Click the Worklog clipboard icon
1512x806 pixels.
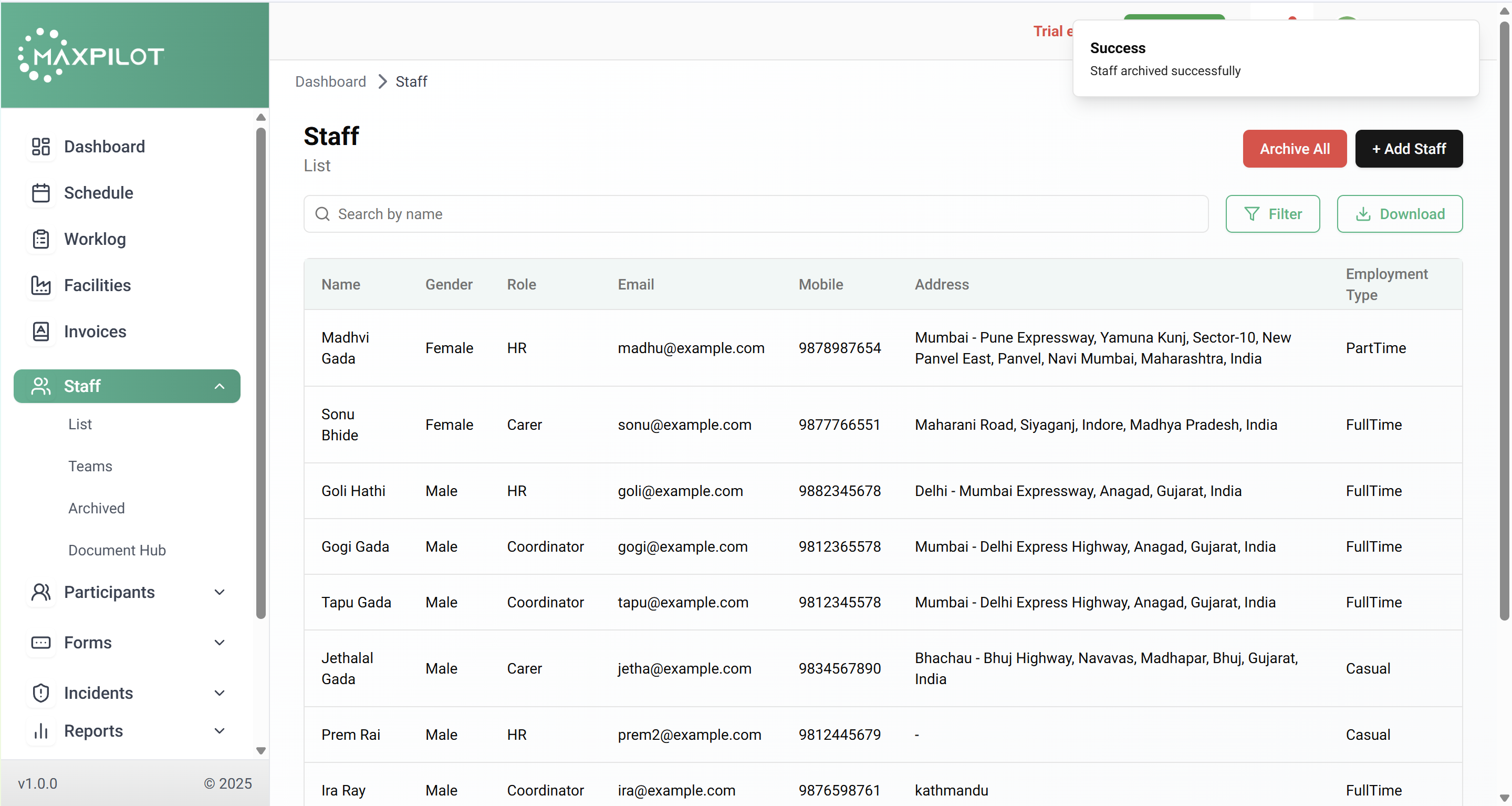[x=40, y=239]
